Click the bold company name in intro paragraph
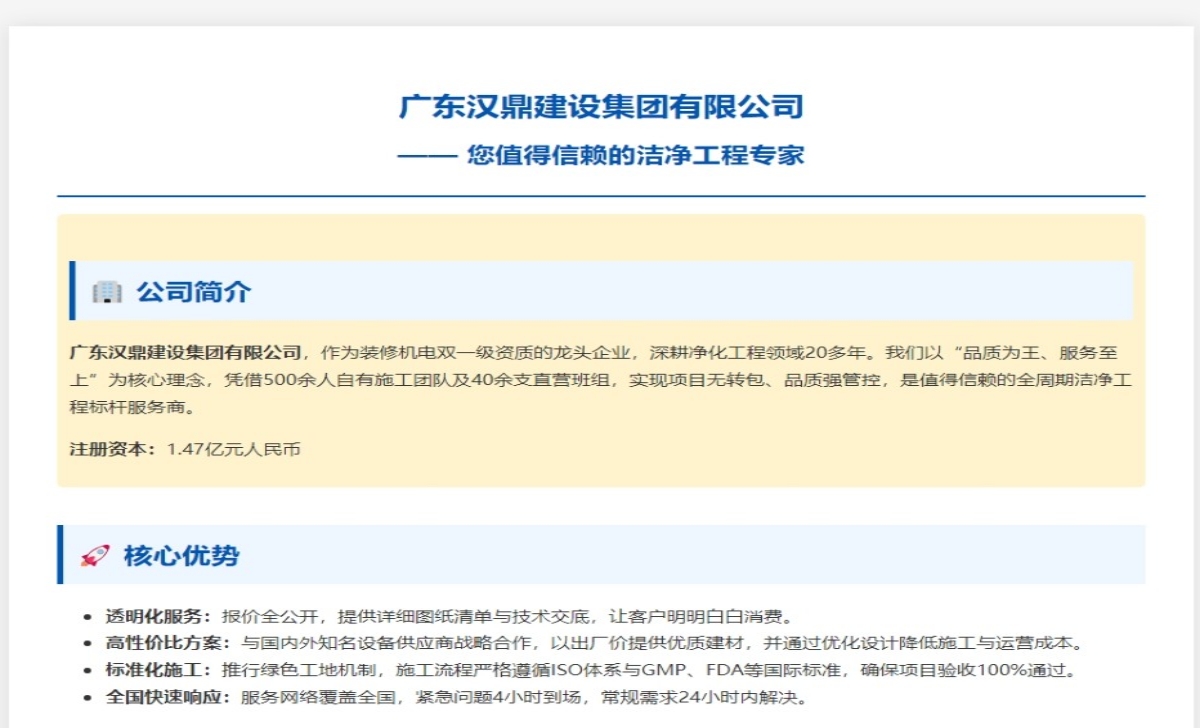The image size is (1200, 728). click(x=185, y=352)
